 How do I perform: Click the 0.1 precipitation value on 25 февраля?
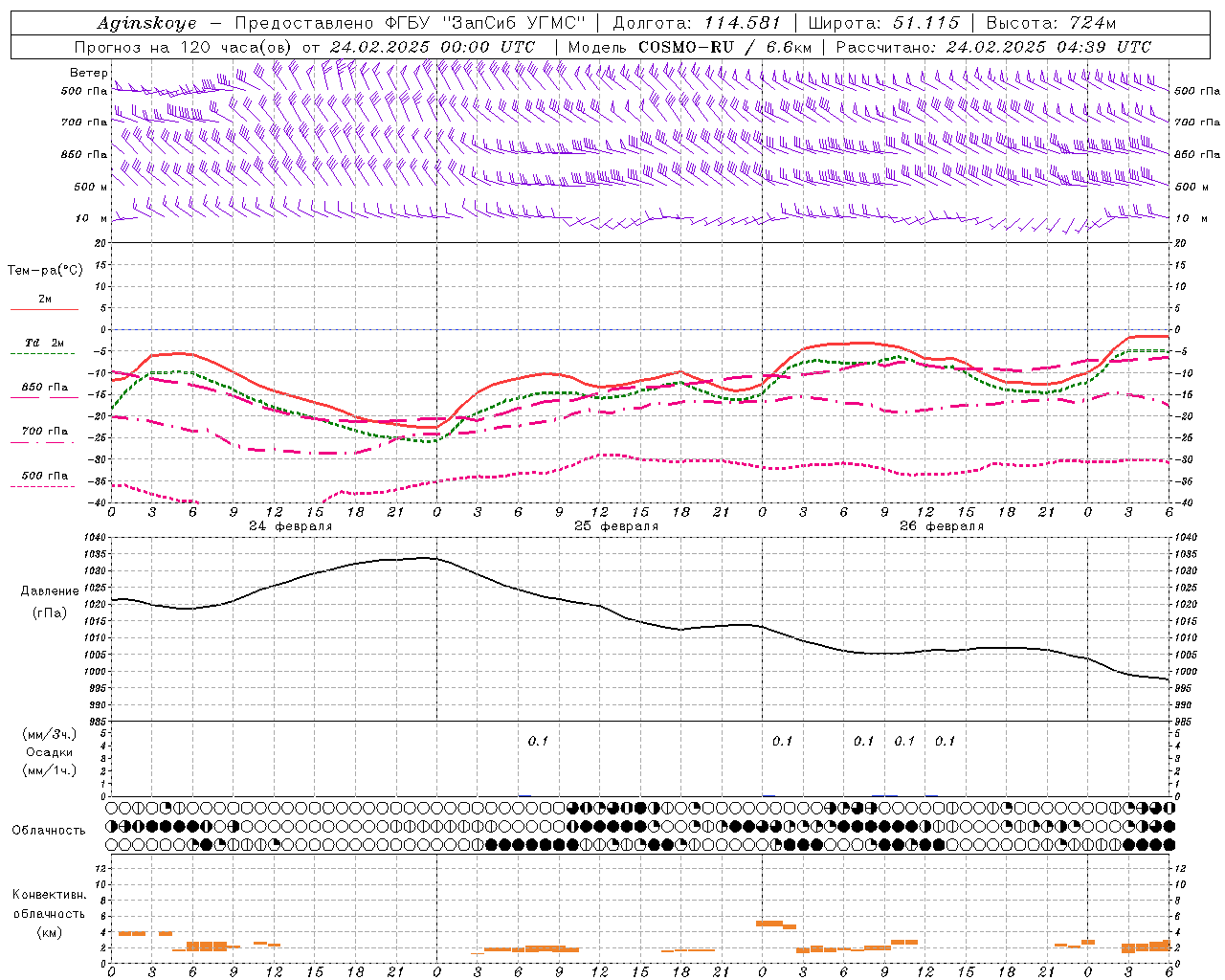click(x=538, y=741)
